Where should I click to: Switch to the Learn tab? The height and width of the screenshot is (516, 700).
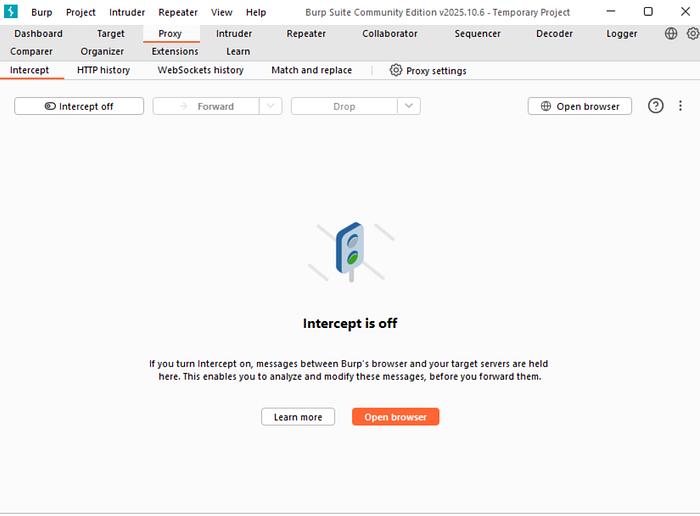238,52
